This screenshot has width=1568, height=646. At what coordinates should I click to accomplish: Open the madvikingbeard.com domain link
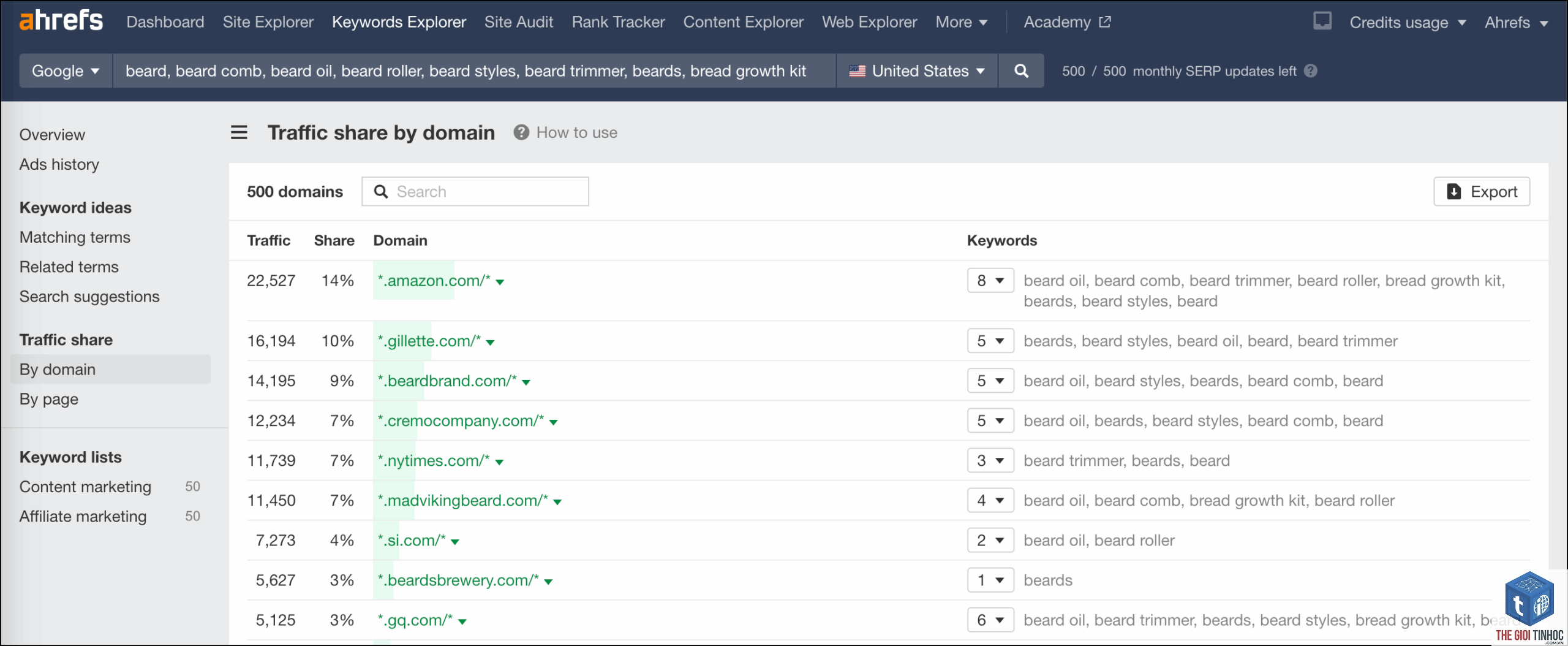pos(463,500)
